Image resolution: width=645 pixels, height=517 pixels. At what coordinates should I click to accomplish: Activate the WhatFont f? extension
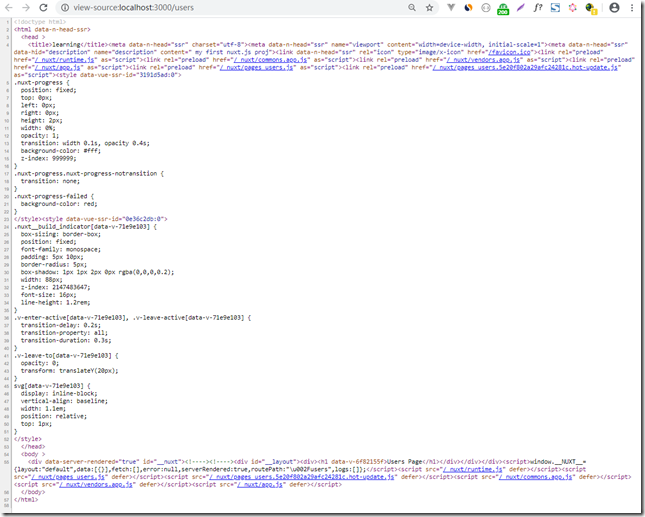point(538,7)
